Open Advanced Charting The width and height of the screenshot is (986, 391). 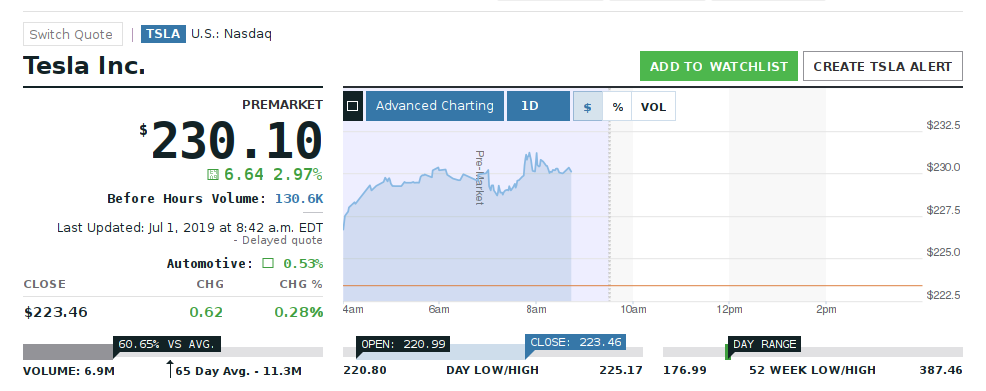click(x=435, y=106)
